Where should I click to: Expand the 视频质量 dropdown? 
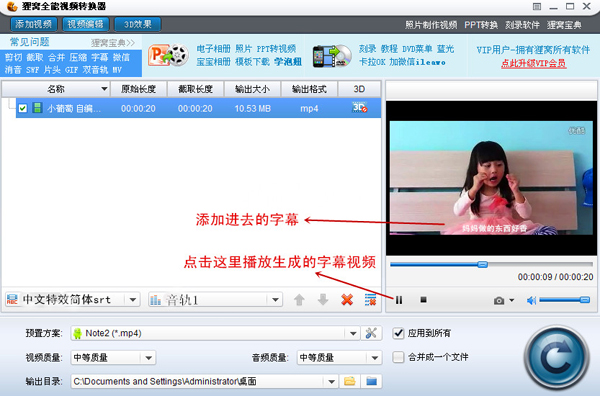148,358
